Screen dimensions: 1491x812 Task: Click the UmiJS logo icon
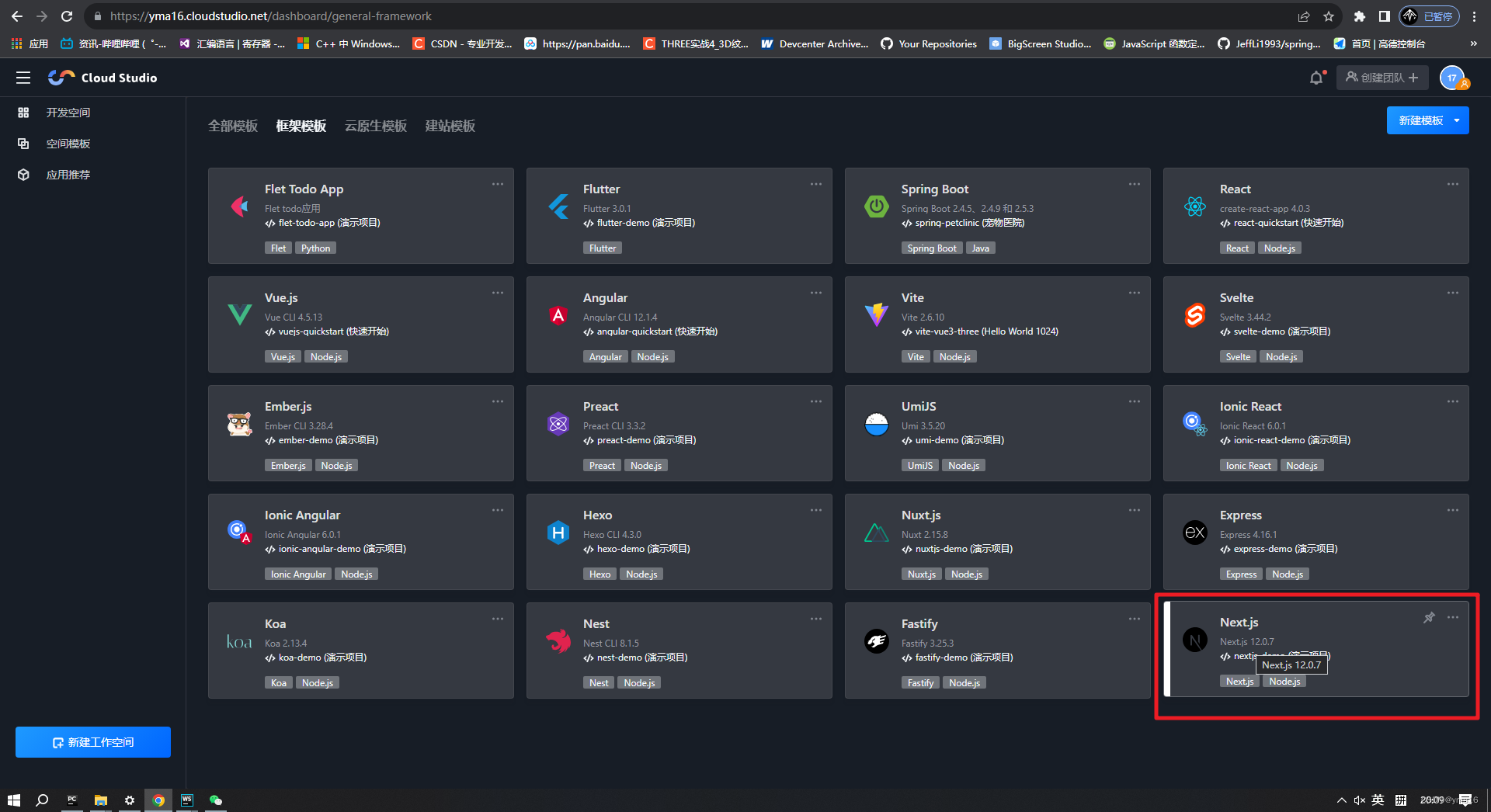click(877, 424)
